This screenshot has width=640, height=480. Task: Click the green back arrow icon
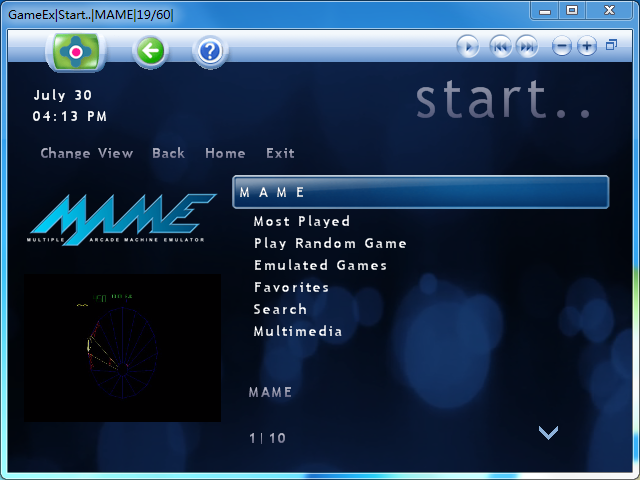click(150, 51)
